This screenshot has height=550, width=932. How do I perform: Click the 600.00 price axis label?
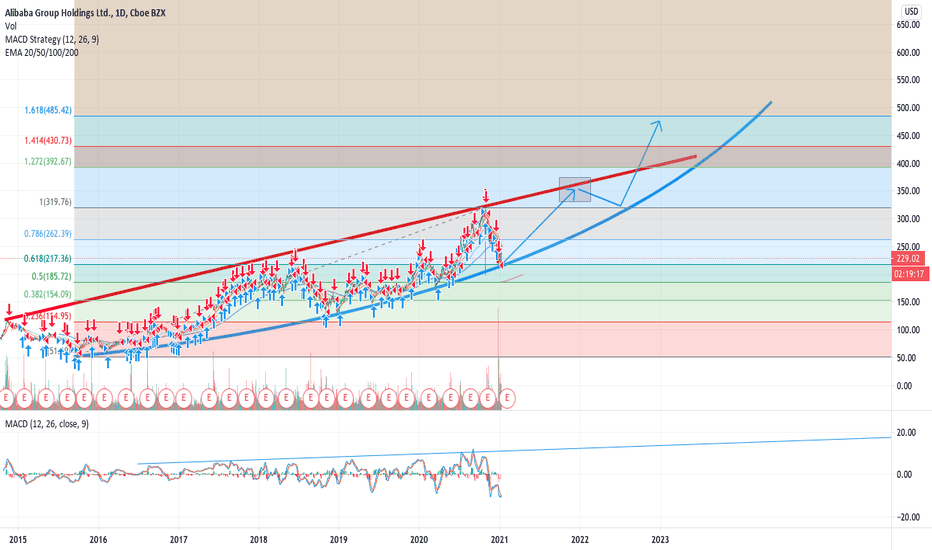pos(908,53)
